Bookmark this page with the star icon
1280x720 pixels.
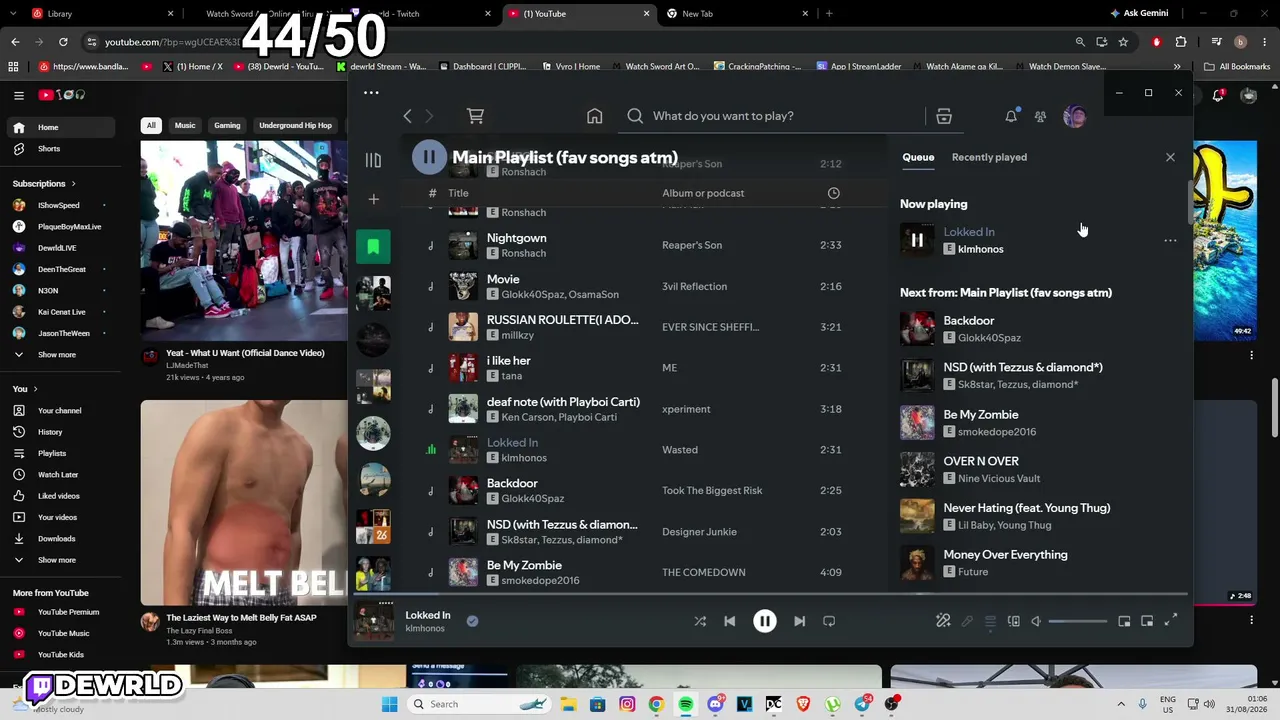[x=1123, y=42]
